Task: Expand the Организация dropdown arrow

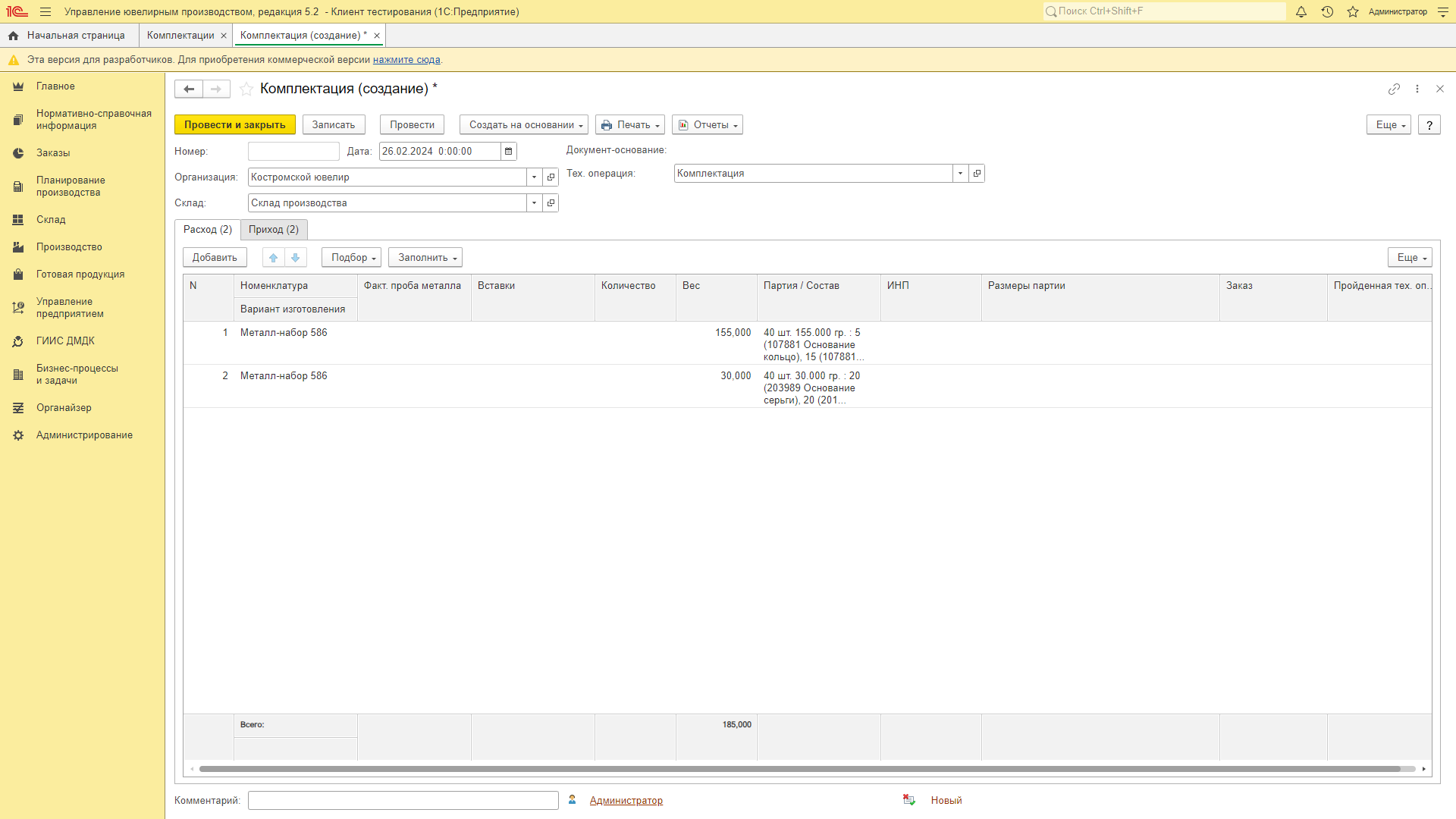Action: click(x=535, y=177)
